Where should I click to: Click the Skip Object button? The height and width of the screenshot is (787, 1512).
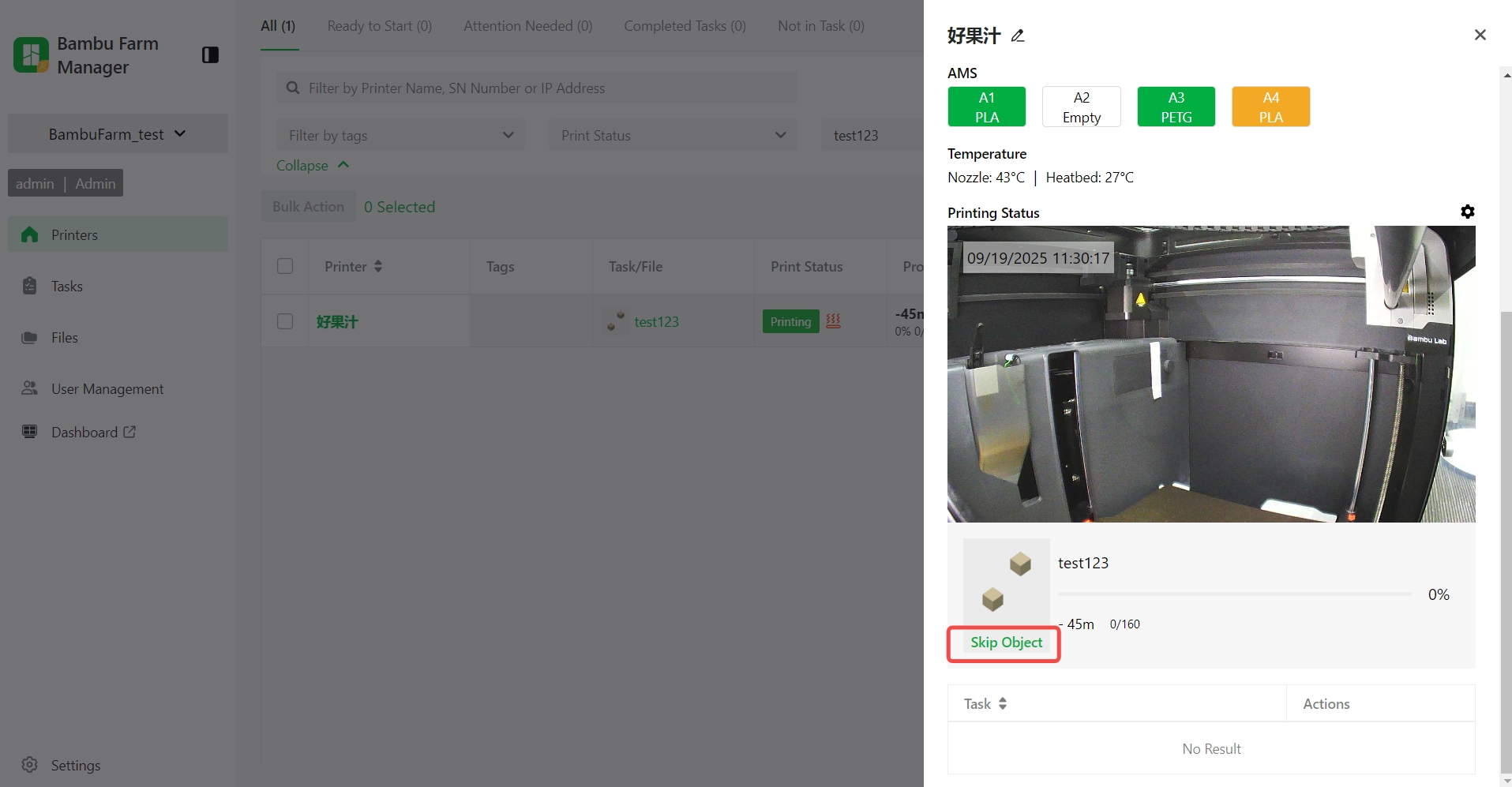coord(1006,643)
